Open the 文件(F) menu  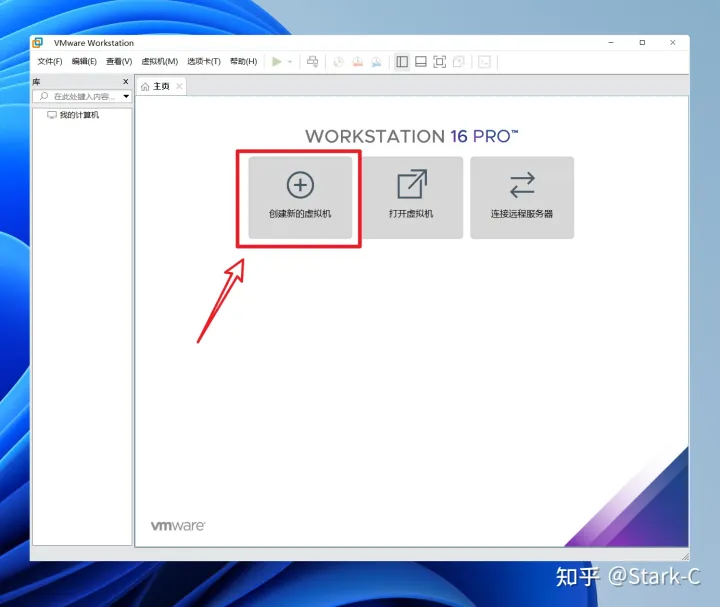click(x=49, y=62)
